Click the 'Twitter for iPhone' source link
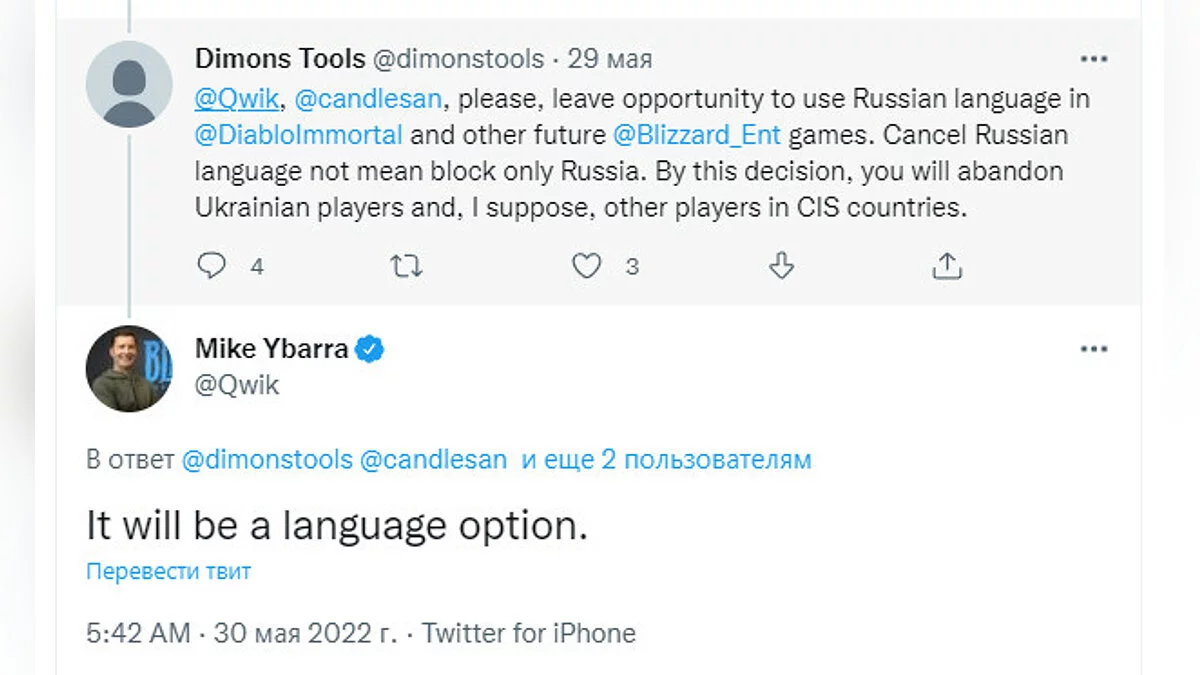The image size is (1200, 675). 528,633
